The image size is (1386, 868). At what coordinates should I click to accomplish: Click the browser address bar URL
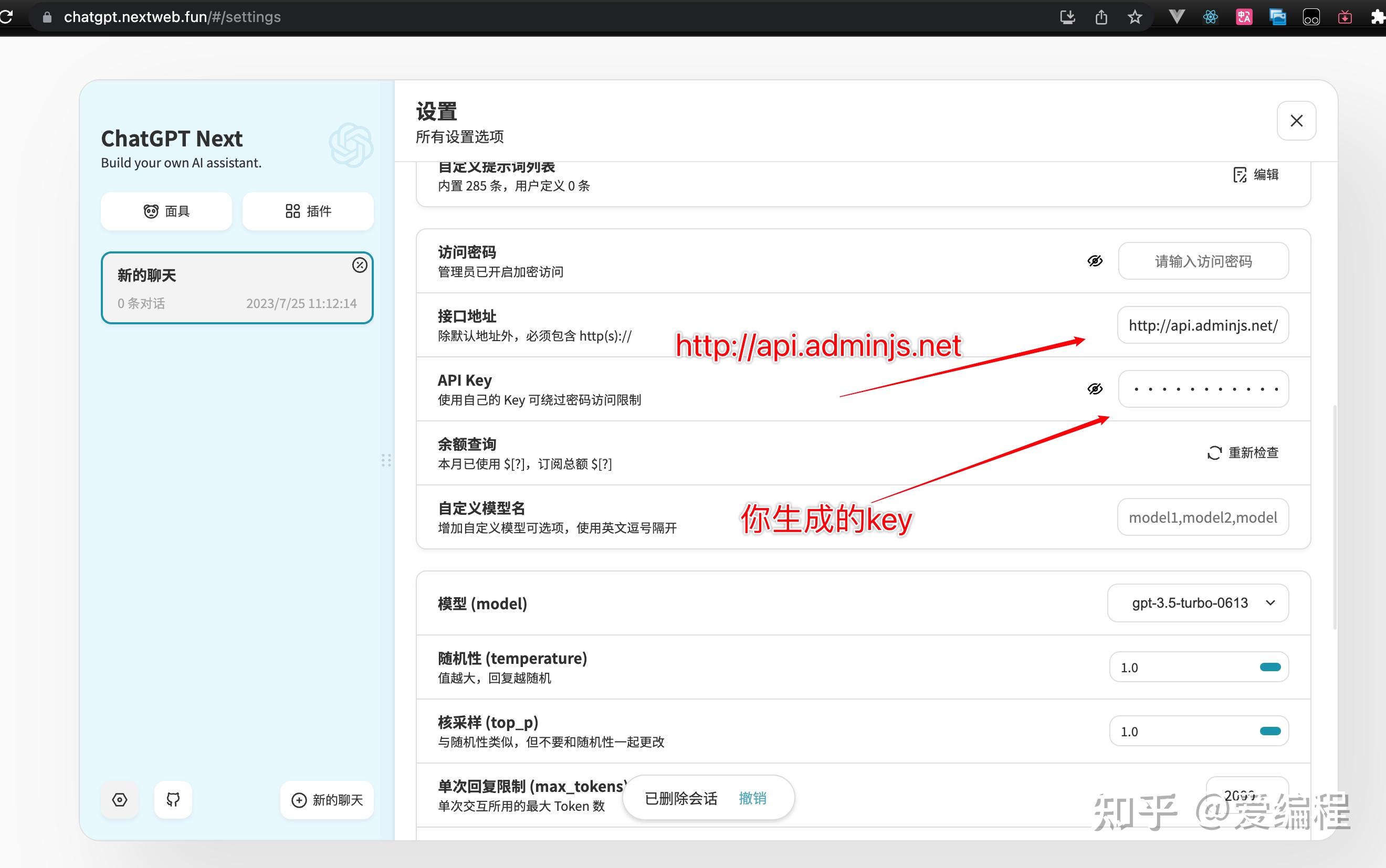(172, 17)
